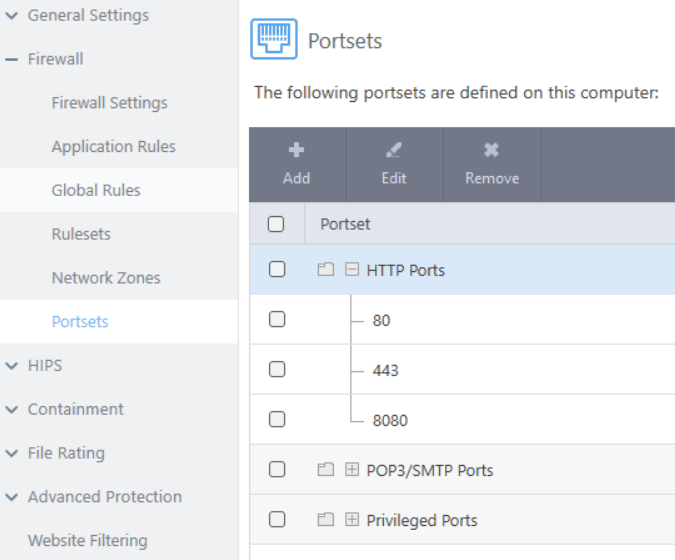This screenshot has width=675, height=560.
Task: Expand the Privileged Ports node
Action: click(x=351, y=520)
